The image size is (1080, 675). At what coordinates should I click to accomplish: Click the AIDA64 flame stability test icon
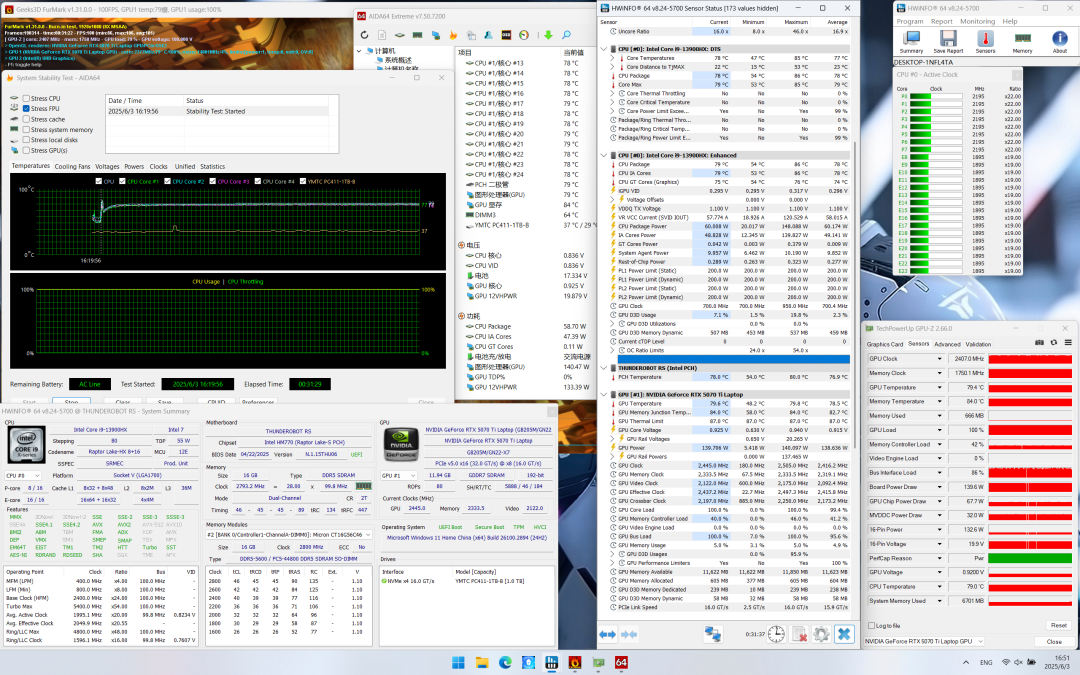pos(453,35)
